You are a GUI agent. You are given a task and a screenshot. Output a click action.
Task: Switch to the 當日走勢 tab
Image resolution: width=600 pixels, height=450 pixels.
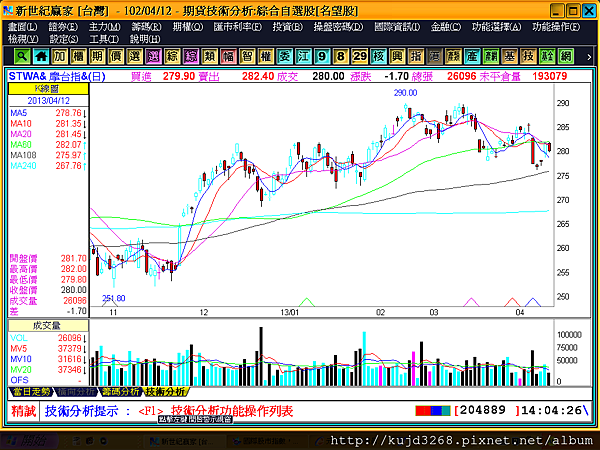tap(32, 391)
